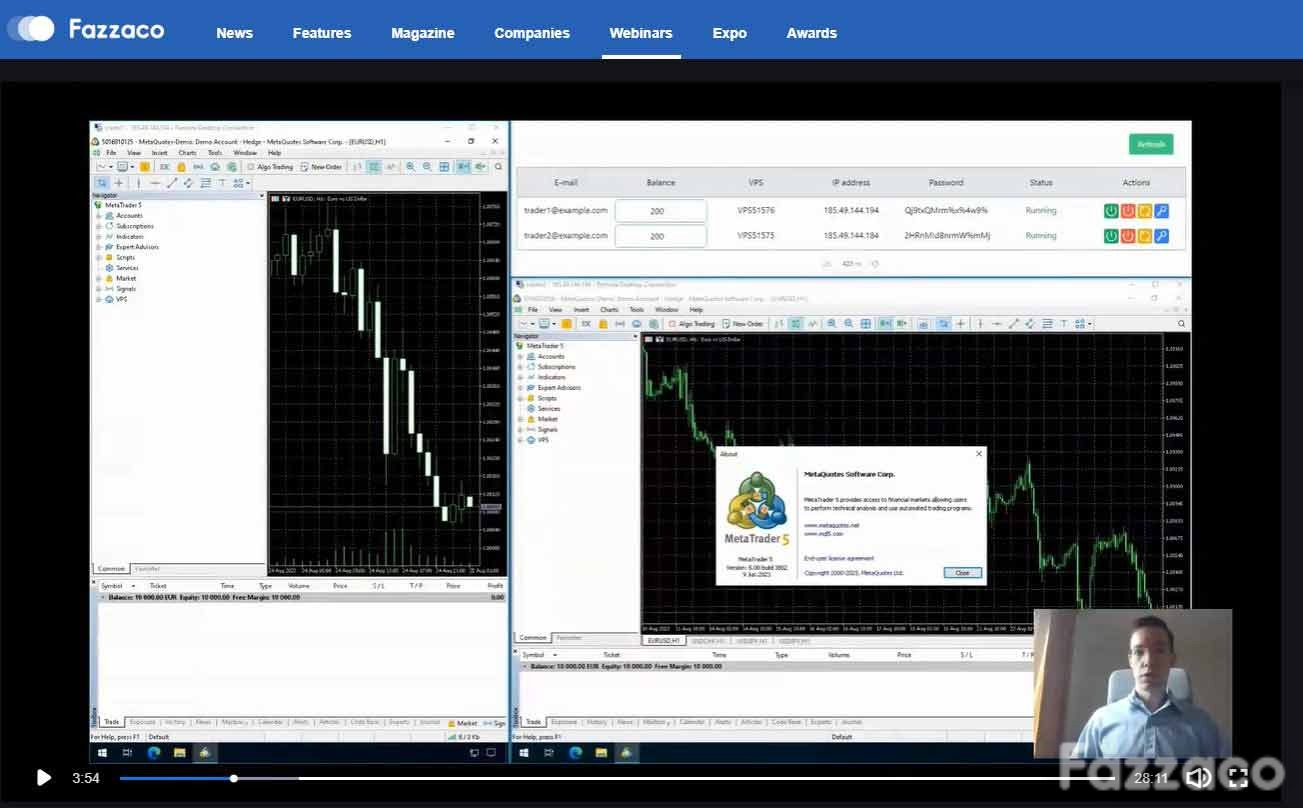Open the Charts menu in the left MetaTrader window
Screen dimensions: 1303x808
pyautogui.click(x=187, y=153)
